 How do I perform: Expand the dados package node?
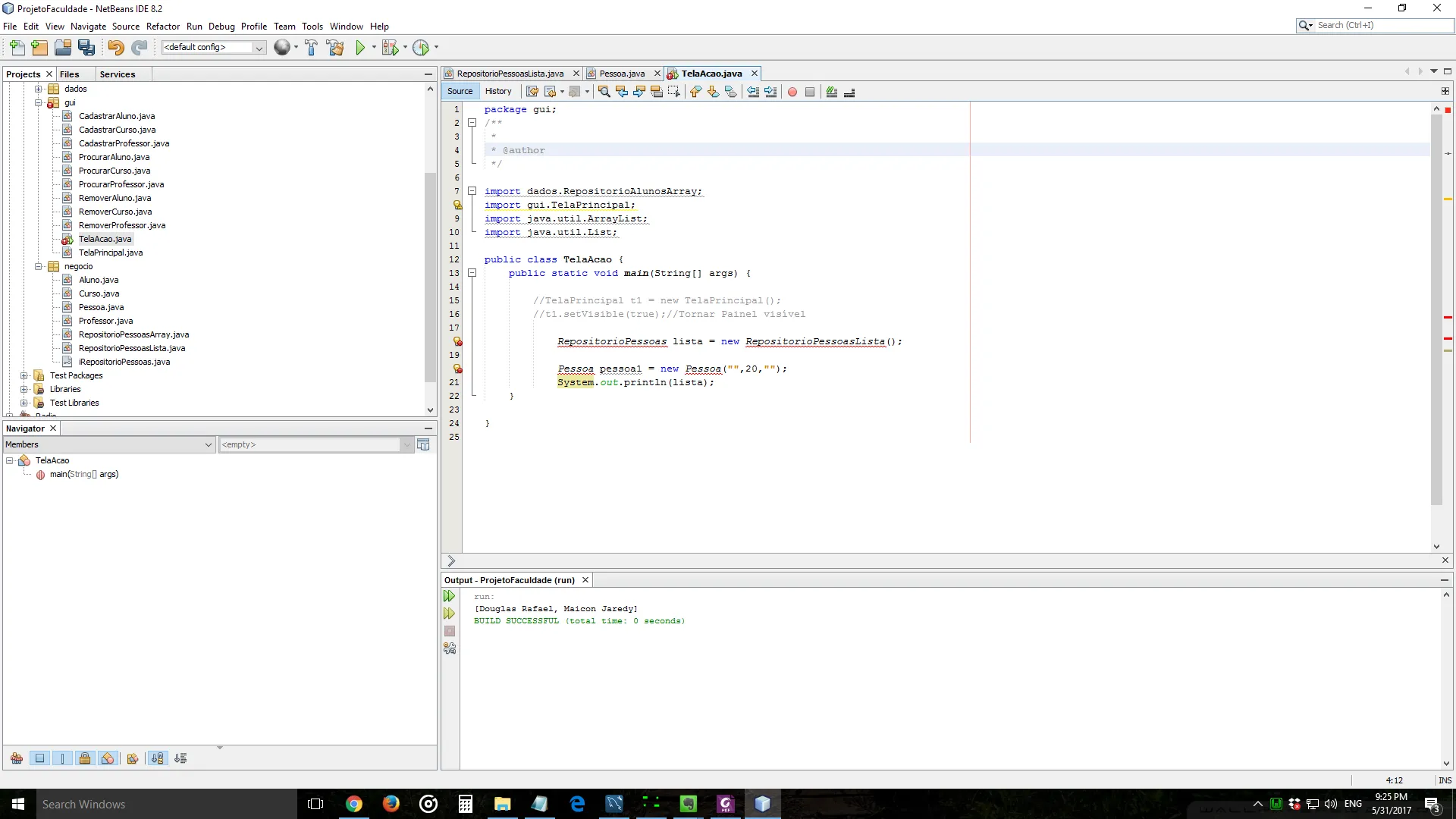coord(38,89)
